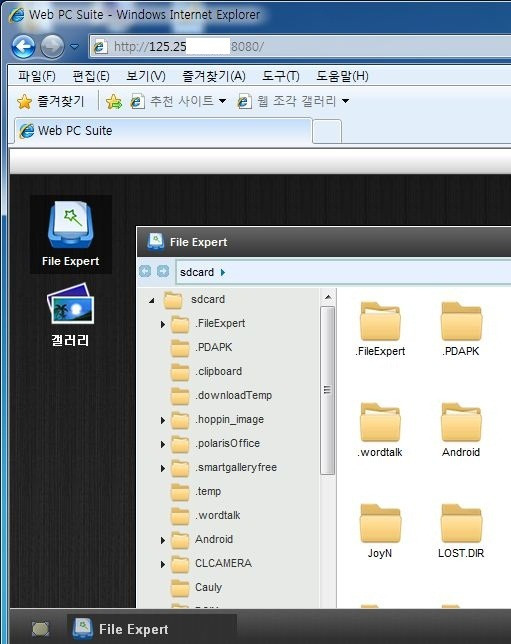
Task: Open .PDAPK folder in right pane
Action: [x=461, y=329]
